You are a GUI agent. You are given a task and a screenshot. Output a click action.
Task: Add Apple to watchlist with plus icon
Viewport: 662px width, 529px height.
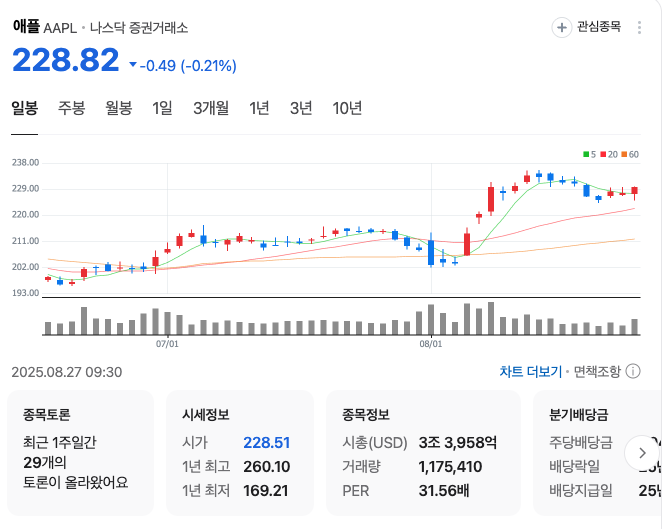pos(562,27)
